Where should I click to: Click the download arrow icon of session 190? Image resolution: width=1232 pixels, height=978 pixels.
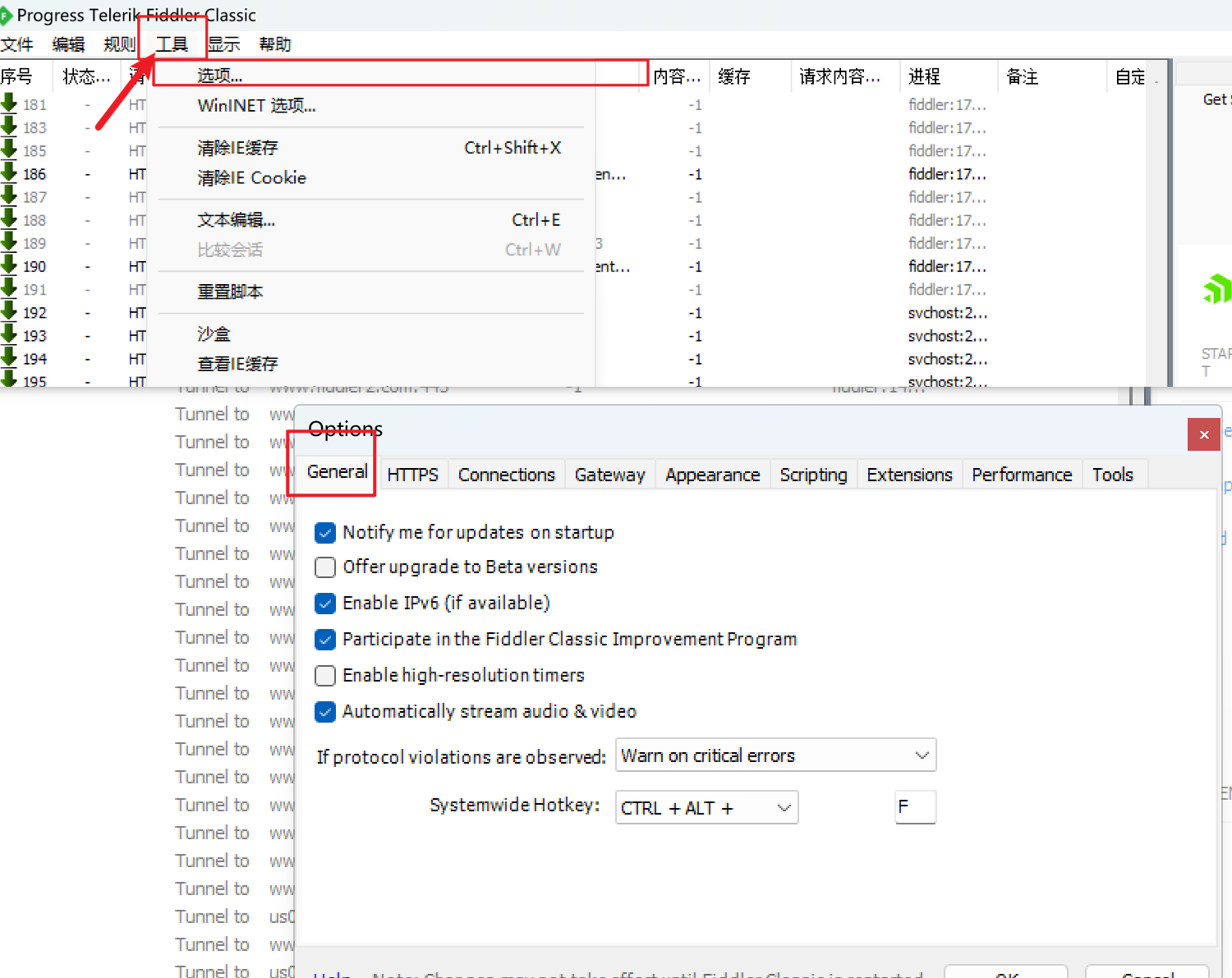pyautogui.click(x=9, y=265)
